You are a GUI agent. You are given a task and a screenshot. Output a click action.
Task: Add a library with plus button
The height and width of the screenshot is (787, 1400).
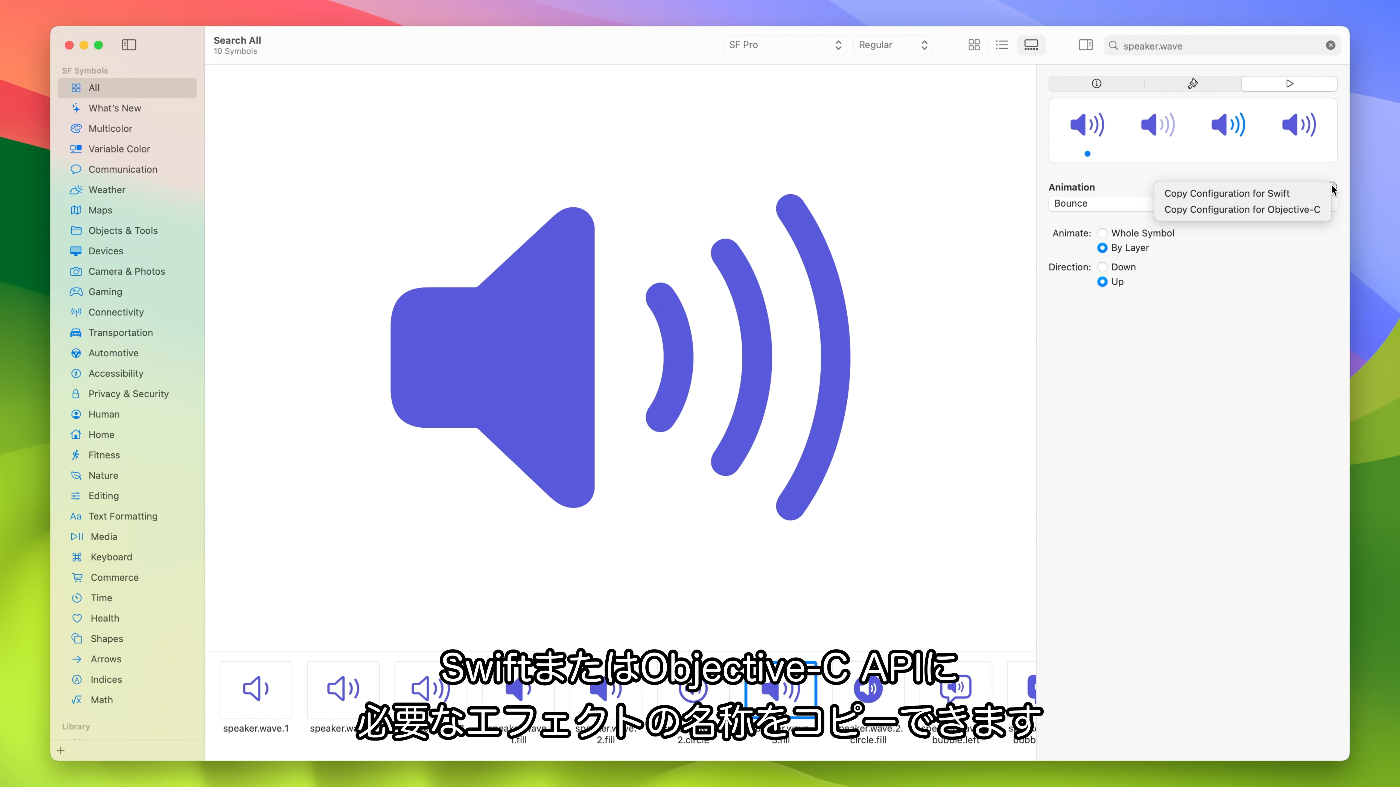coord(61,750)
